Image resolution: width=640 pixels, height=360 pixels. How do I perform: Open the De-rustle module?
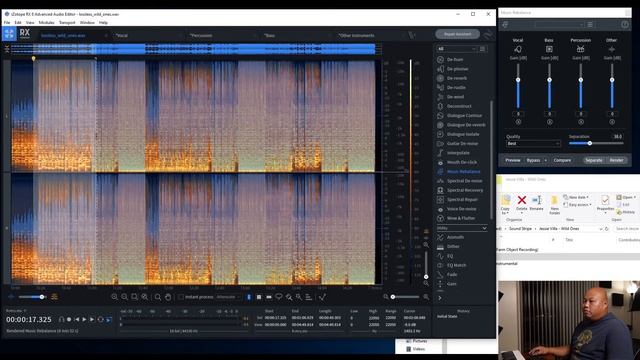456,88
